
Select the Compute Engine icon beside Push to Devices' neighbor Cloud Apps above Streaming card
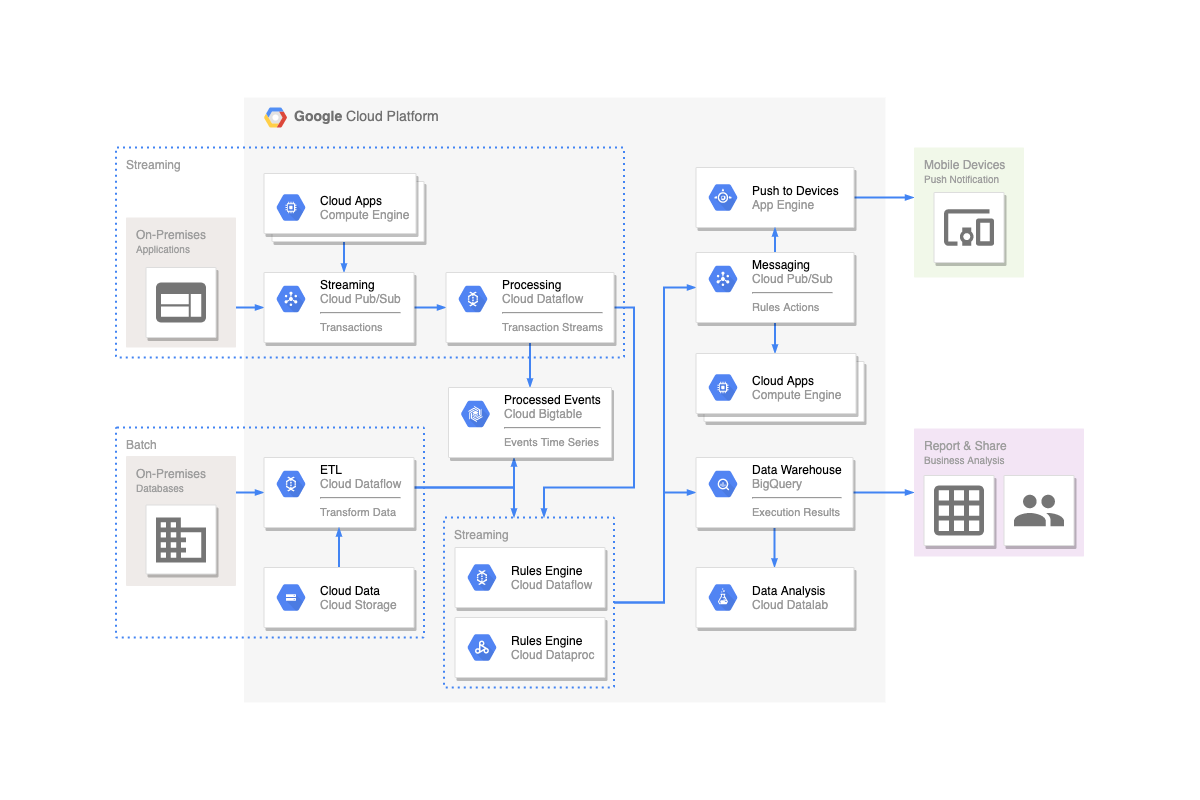291,207
